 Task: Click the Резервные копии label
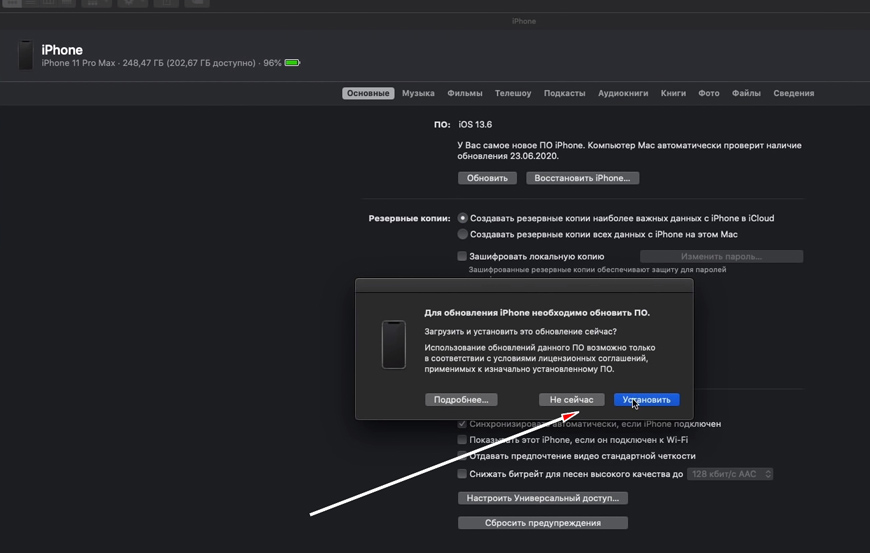pyautogui.click(x=409, y=218)
